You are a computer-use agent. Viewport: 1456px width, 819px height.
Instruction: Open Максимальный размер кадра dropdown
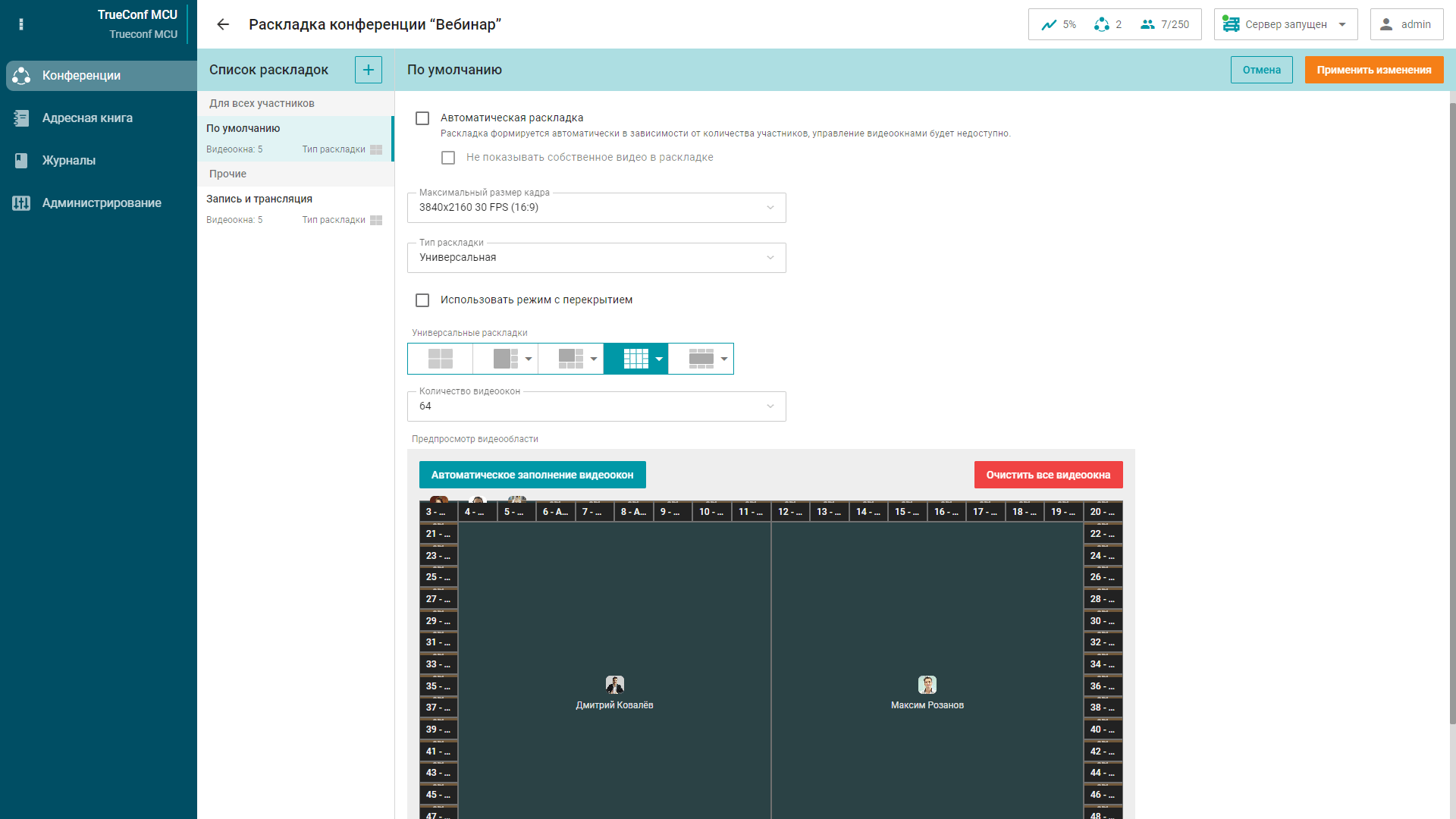(596, 208)
